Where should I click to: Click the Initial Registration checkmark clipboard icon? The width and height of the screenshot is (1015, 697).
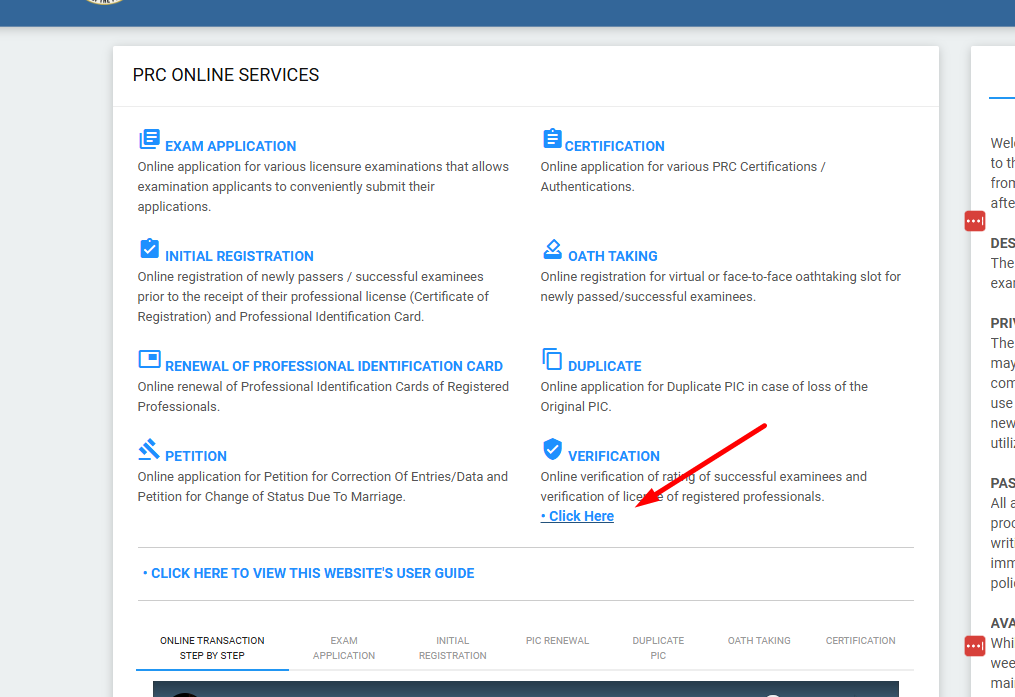(150, 249)
